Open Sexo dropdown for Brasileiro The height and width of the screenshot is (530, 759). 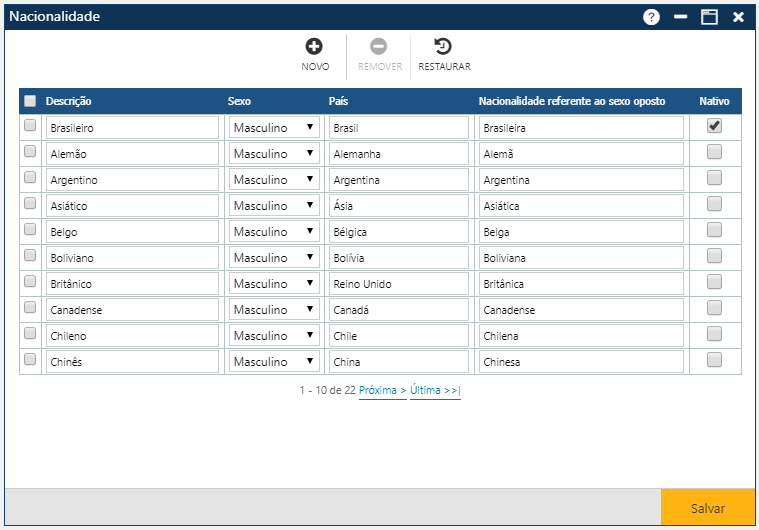(274, 128)
